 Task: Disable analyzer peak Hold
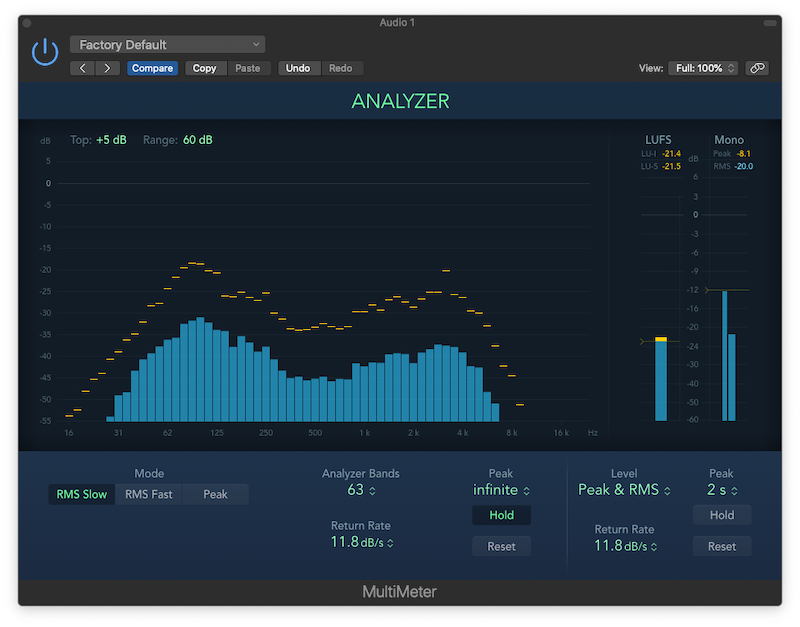point(502,515)
